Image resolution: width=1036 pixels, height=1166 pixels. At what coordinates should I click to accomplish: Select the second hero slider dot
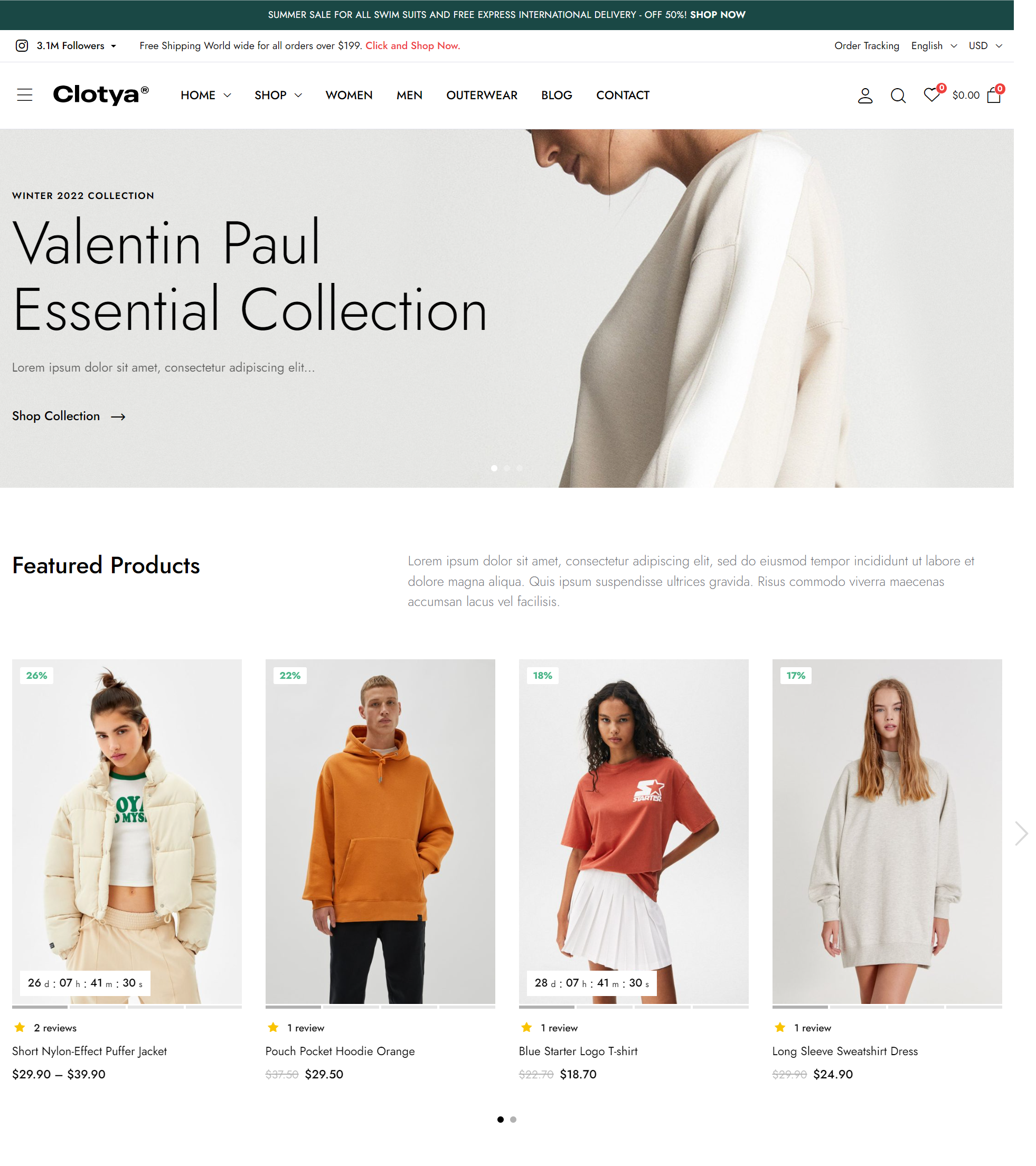coord(507,468)
